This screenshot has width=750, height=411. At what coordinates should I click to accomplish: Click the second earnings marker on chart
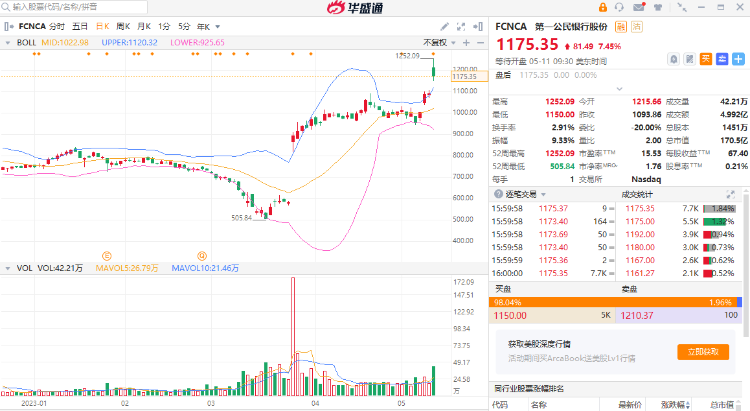[x=202, y=256]
